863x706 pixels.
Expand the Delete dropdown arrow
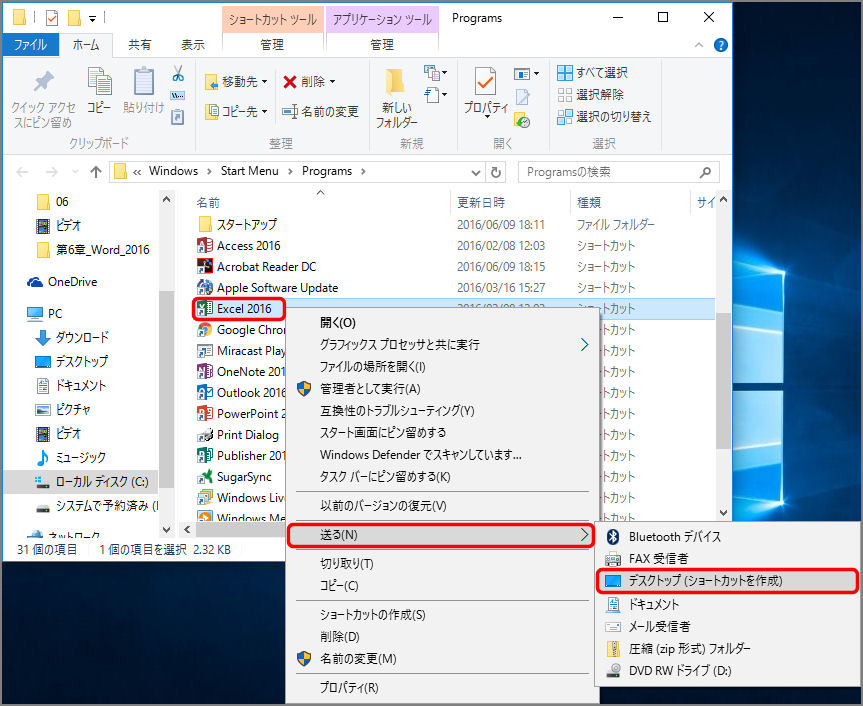click(x=332, y=82)
